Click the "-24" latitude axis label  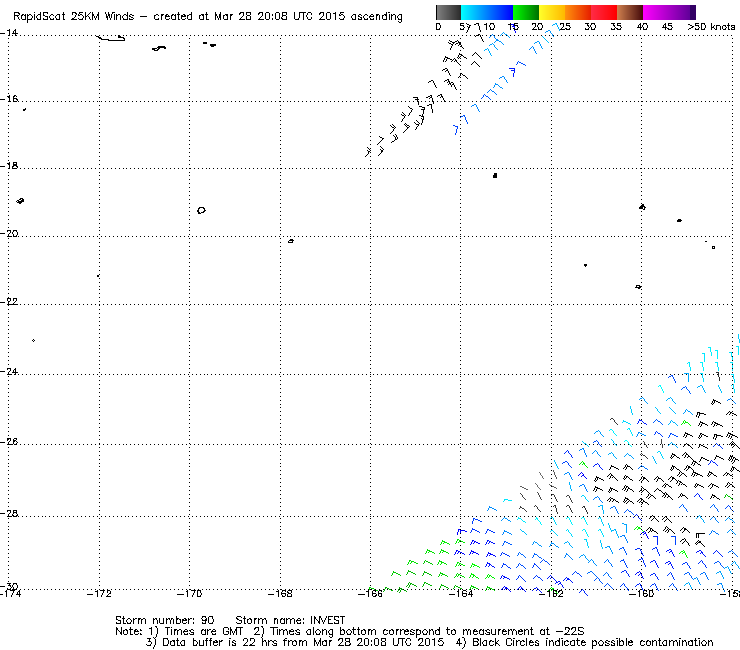(x=9, y=371)
